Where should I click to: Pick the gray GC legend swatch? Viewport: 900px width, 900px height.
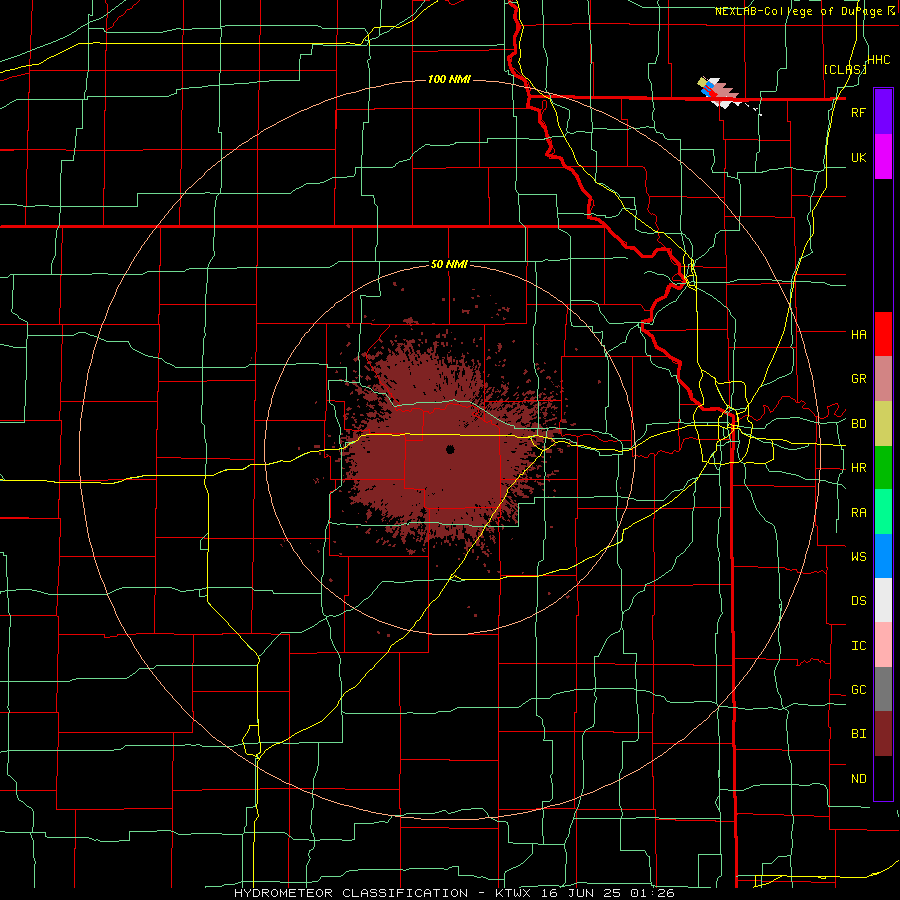(883, 689)
